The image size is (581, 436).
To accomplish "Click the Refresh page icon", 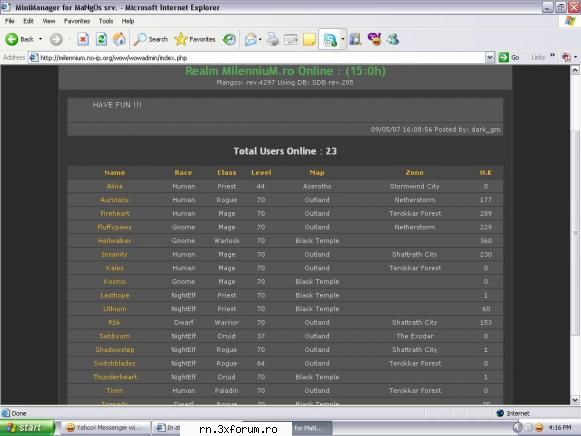I will (x=101, y=39).
